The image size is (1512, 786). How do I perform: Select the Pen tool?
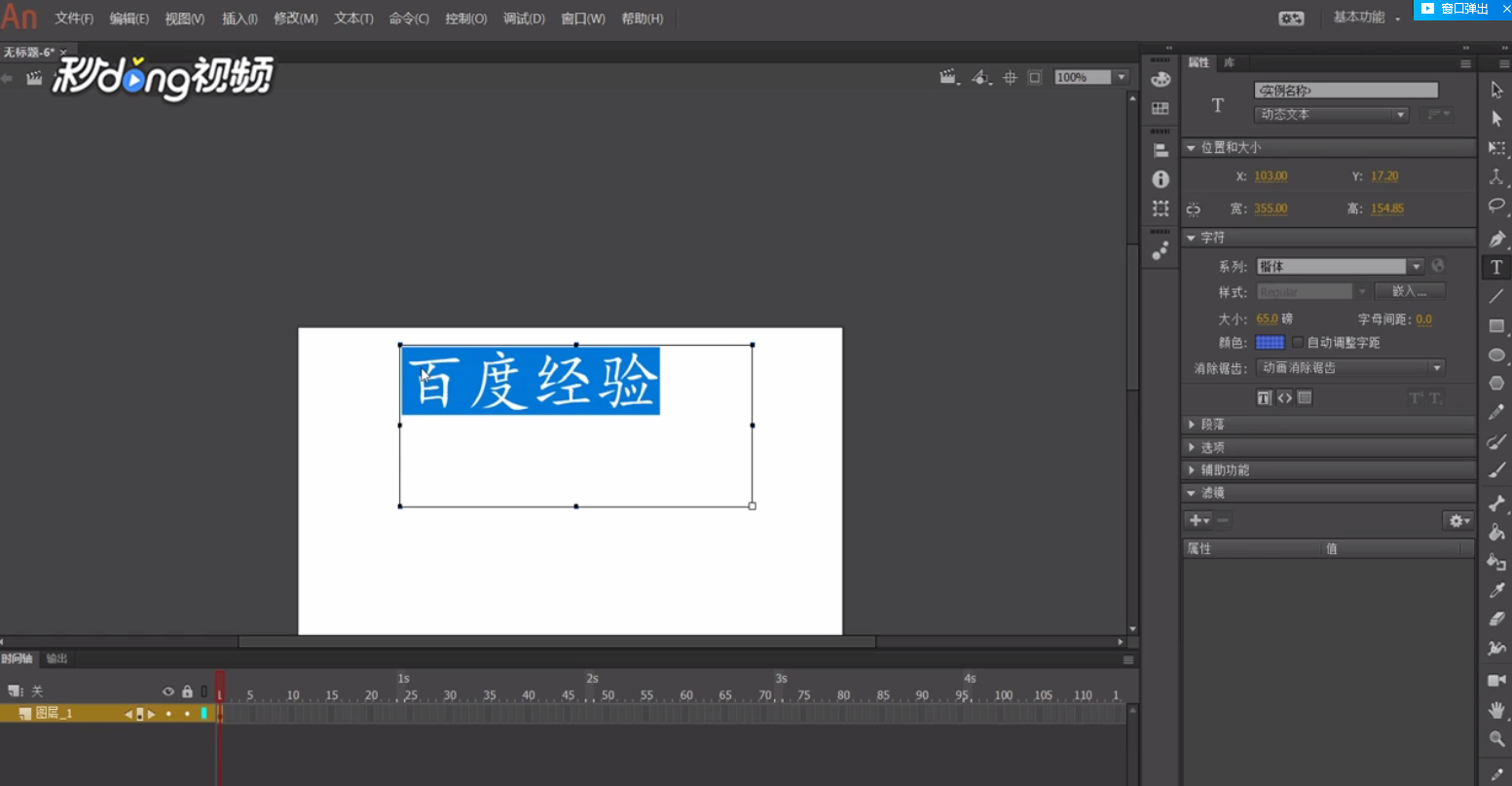pyautogui.click(x=1496, y=239)
